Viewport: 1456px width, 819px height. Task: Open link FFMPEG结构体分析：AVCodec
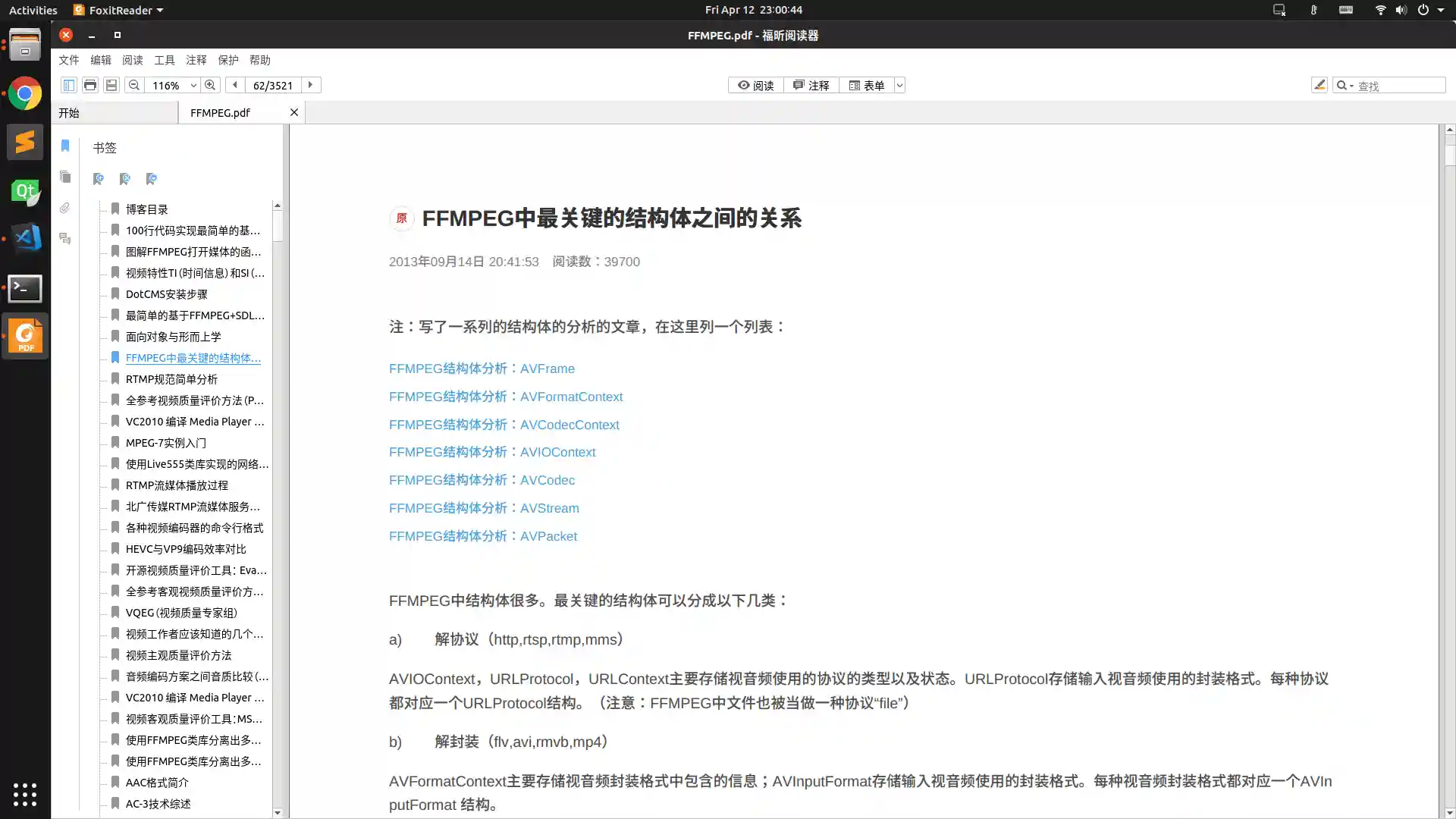tap(482, 480)
